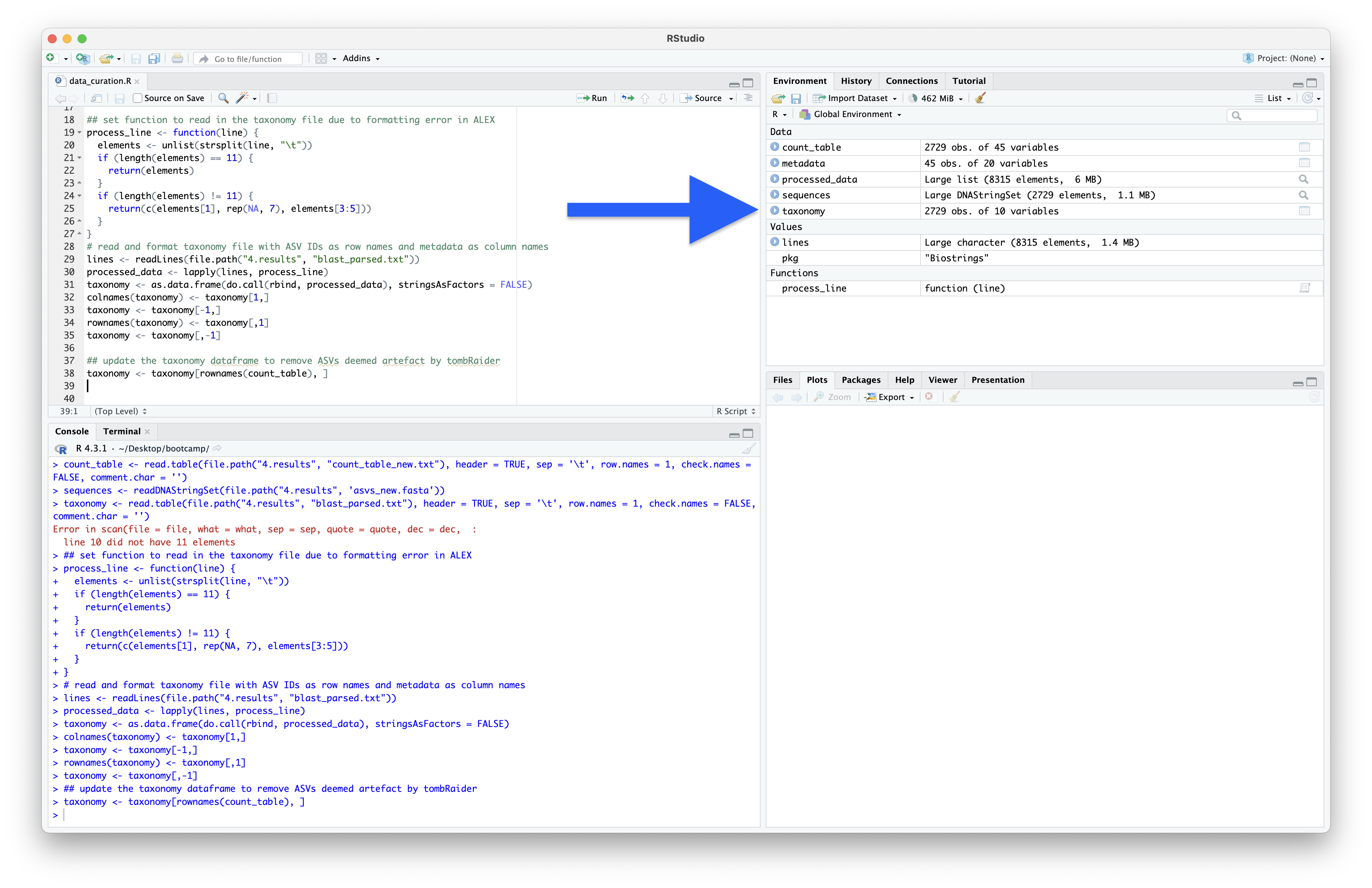
Task: Expand the sequences entry details
Action: click(x=775, y=195)
